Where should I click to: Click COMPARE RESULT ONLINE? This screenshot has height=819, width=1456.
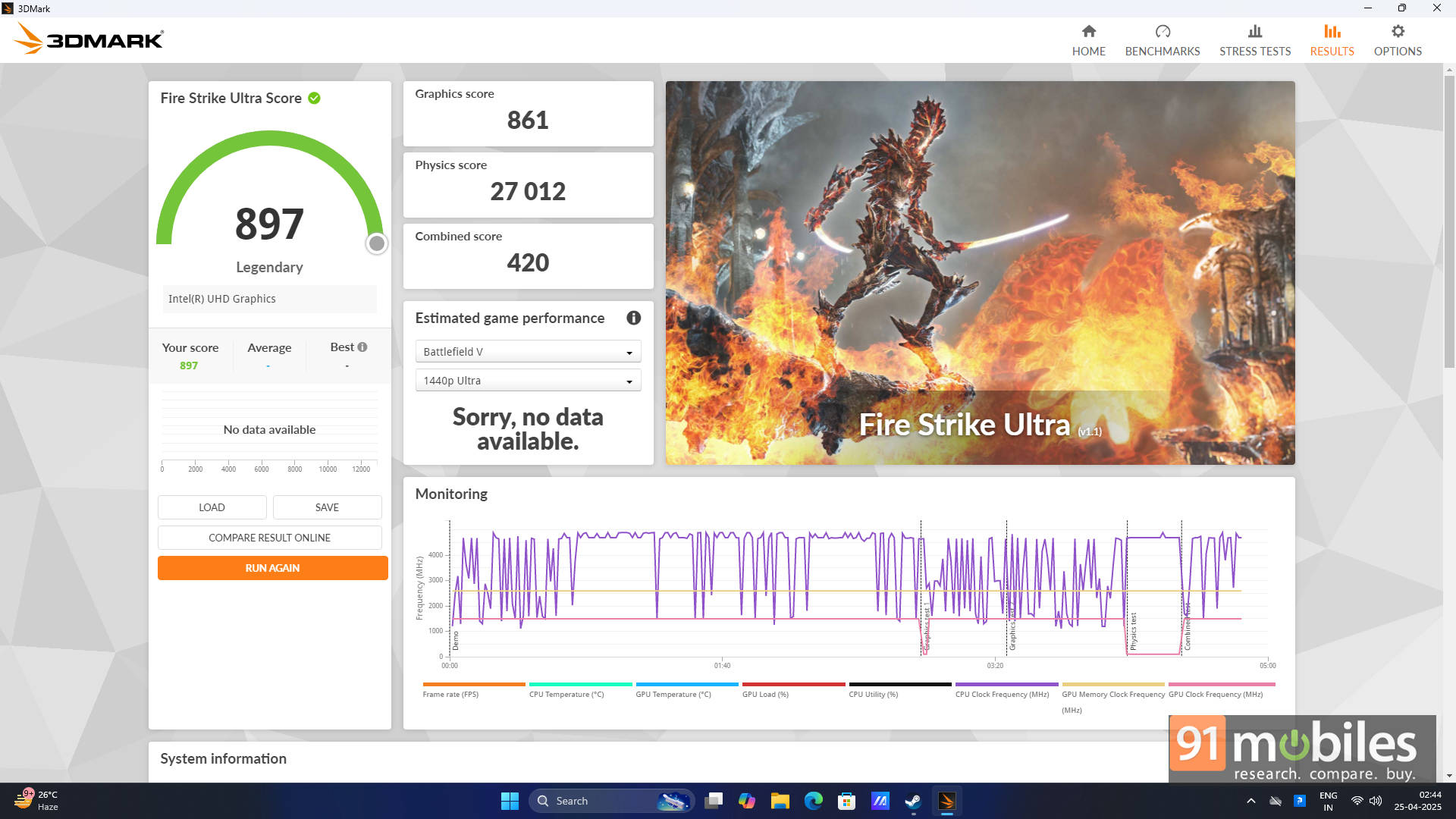(x=269, y=538)
